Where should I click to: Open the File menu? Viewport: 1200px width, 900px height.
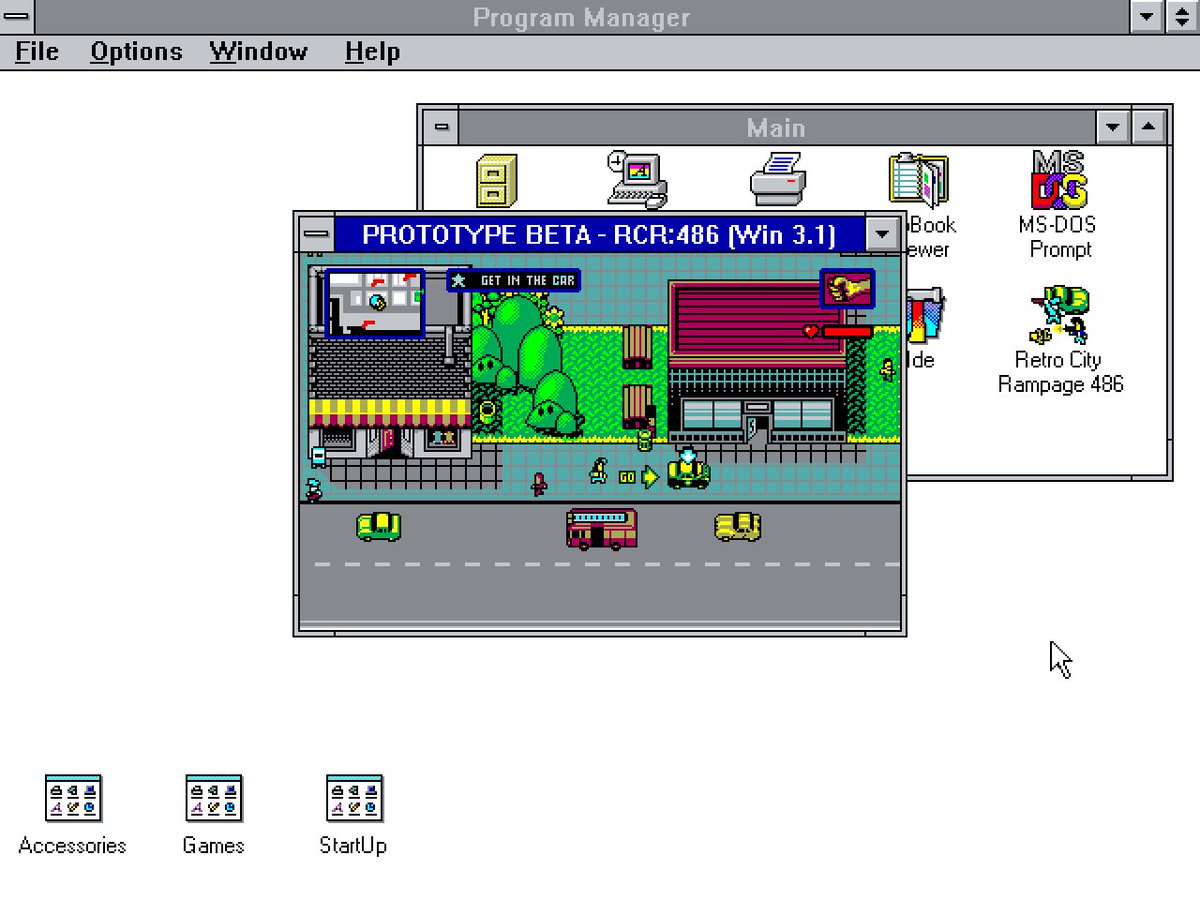(37, 52)
